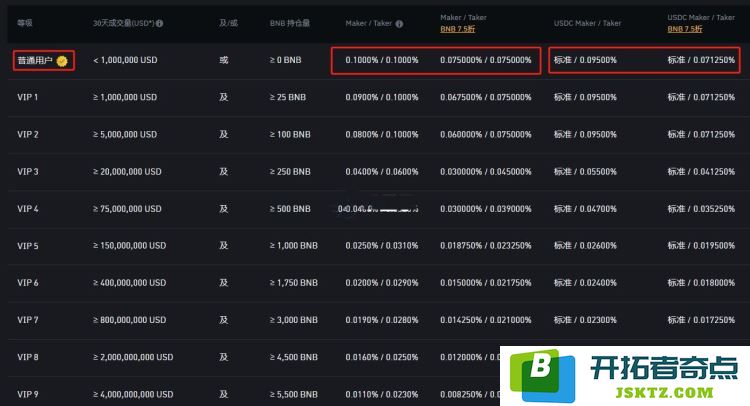Click the ≥ 1,000,000 USD volume cell
The width and height of the screenshot is (750, 406).
(x=125, y=97)
